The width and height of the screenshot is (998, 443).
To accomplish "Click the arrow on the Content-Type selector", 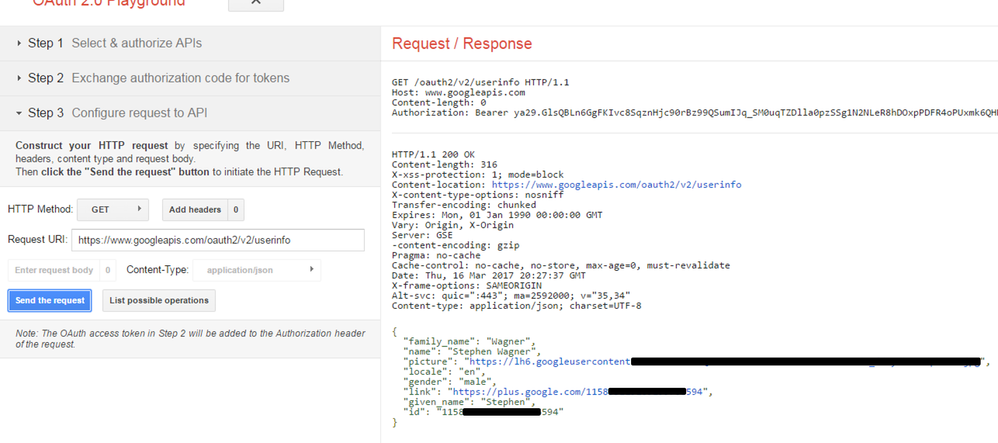I will (x=312, y=270).
